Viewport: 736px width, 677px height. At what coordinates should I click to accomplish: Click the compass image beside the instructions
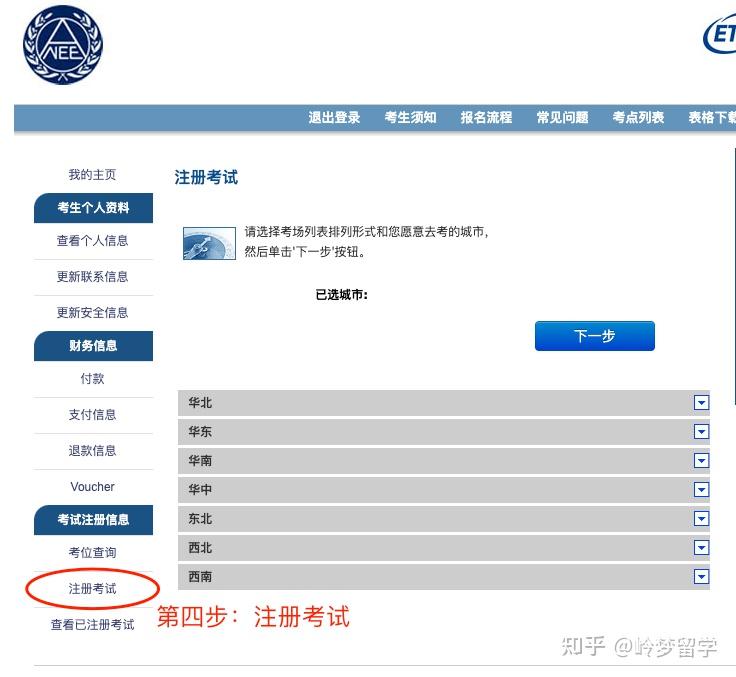pyautogui.click(x=209, y=243)
